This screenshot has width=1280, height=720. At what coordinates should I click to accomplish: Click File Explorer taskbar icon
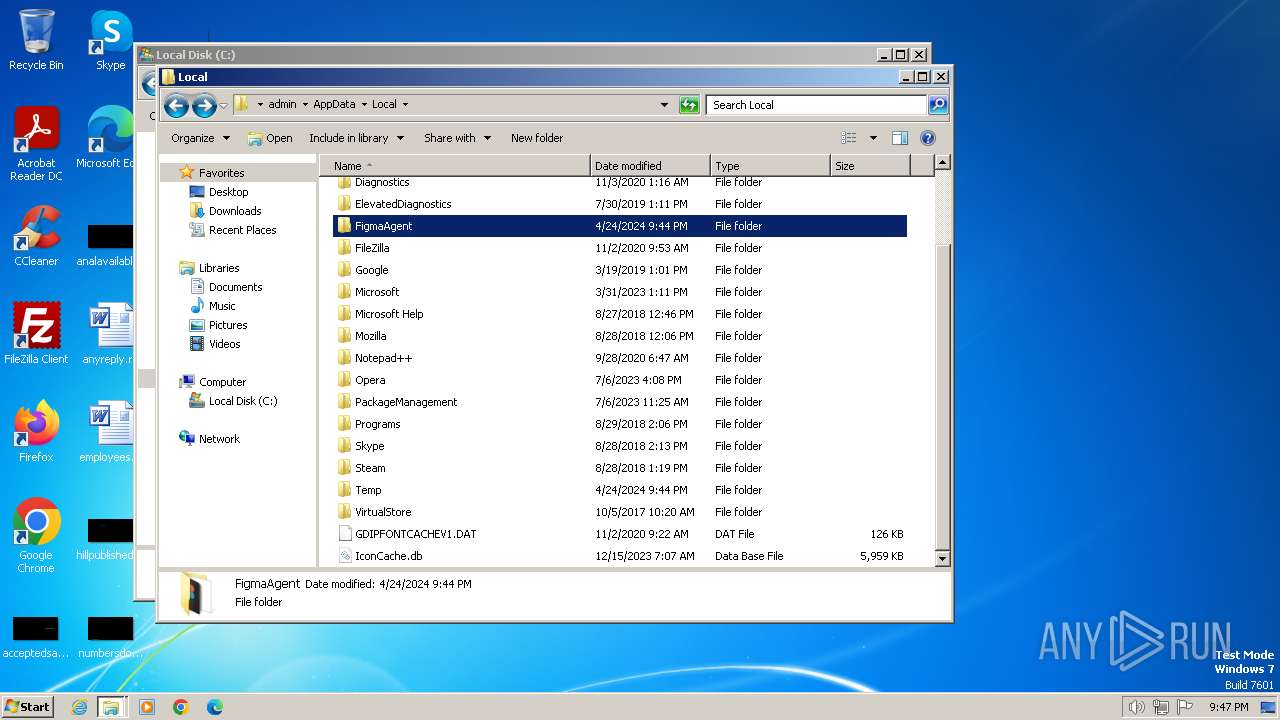[111, 707]
